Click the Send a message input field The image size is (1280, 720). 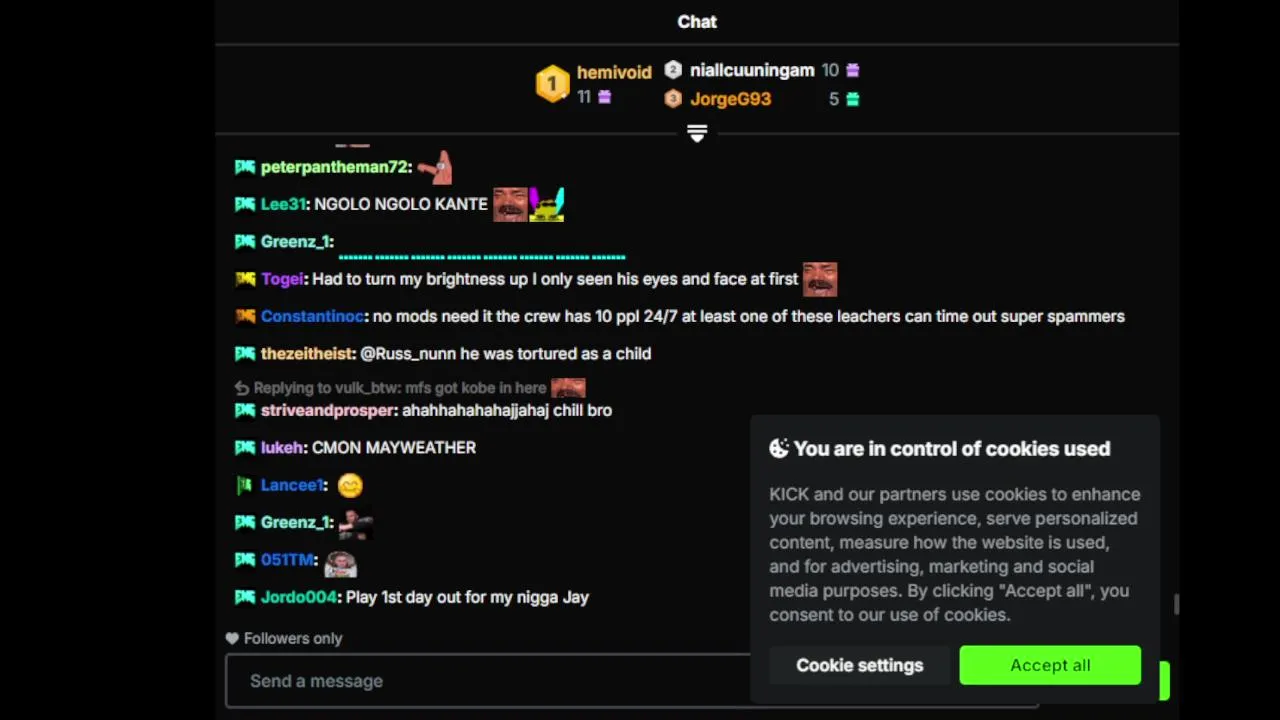(488, 681)
